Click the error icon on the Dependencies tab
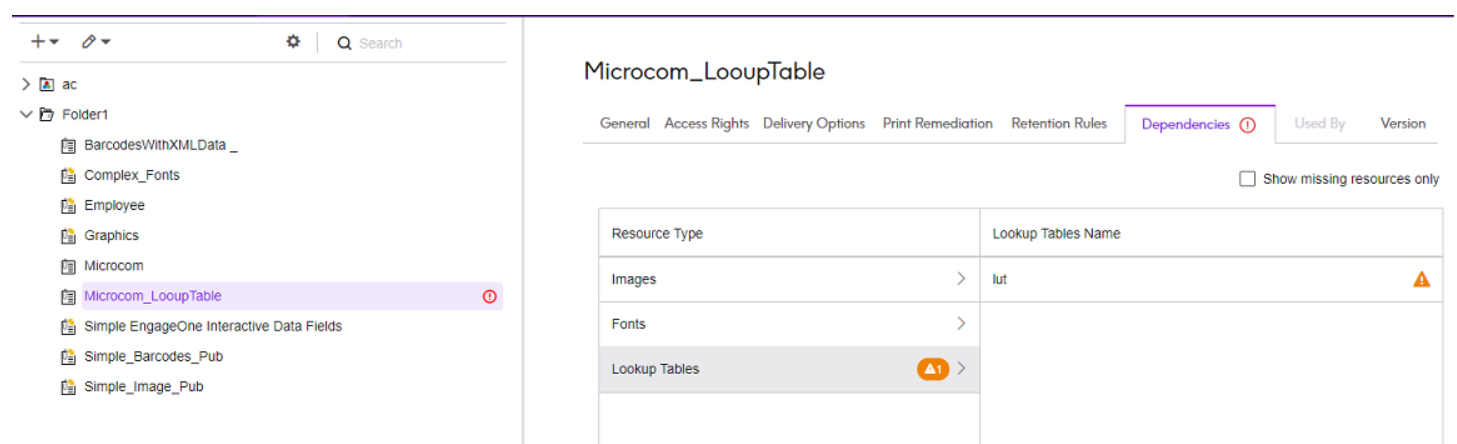This screenshot has height=444, width=1457. [1247, 125]
